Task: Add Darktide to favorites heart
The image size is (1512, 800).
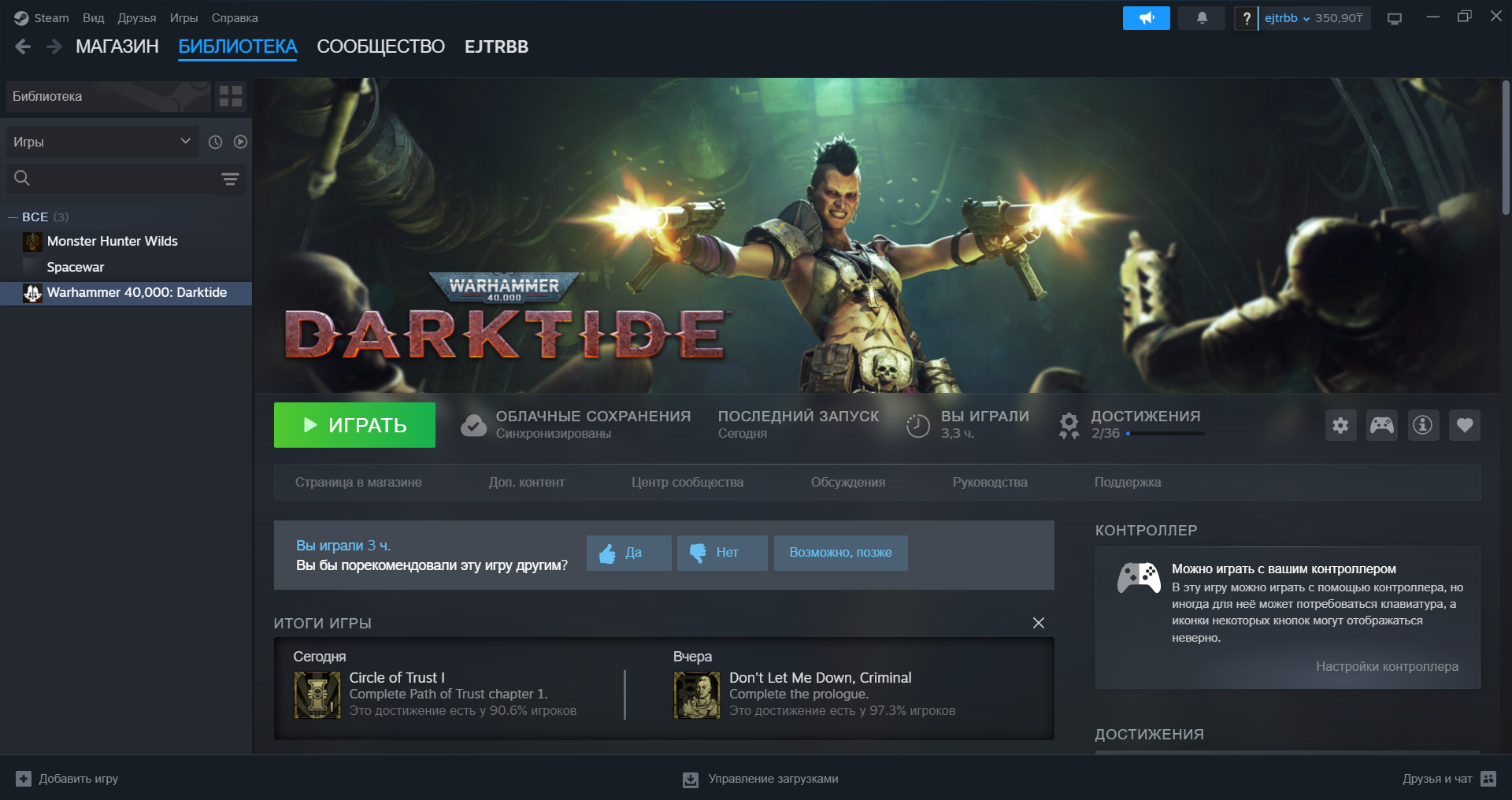Action: pyautogui.click(x=1465, y=425)
